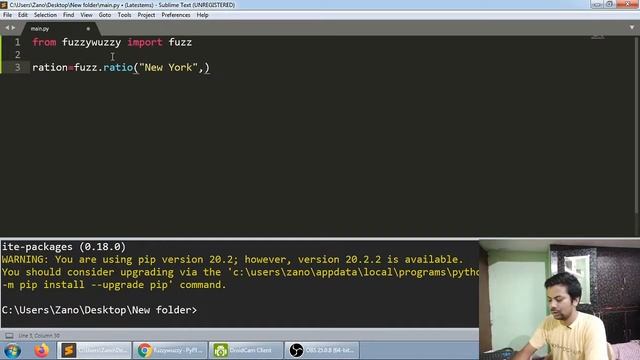Image resolution: width=640 pixels, height=360 pixels.
Task: Open the Selection menu
Action: [x=45, y=15]
